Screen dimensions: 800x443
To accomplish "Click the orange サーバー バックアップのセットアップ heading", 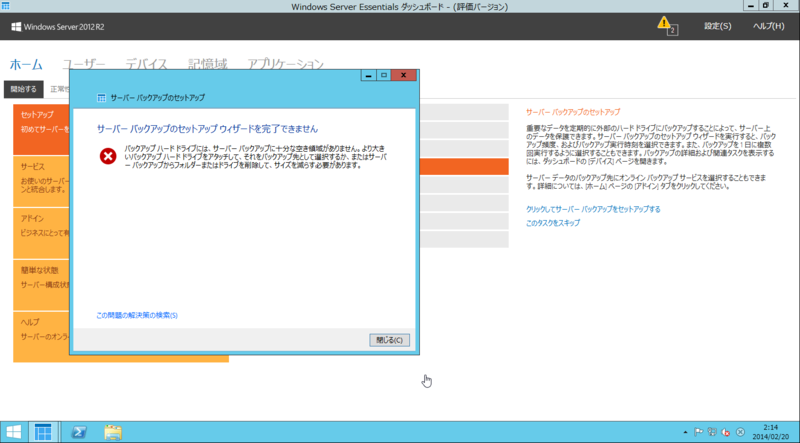I will 573,112.
